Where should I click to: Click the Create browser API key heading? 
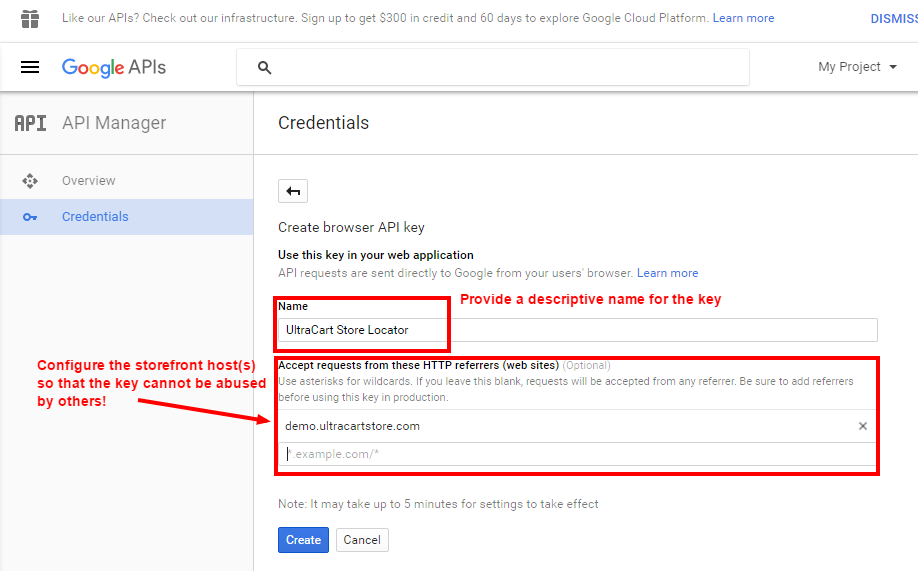tap(351, 227)
